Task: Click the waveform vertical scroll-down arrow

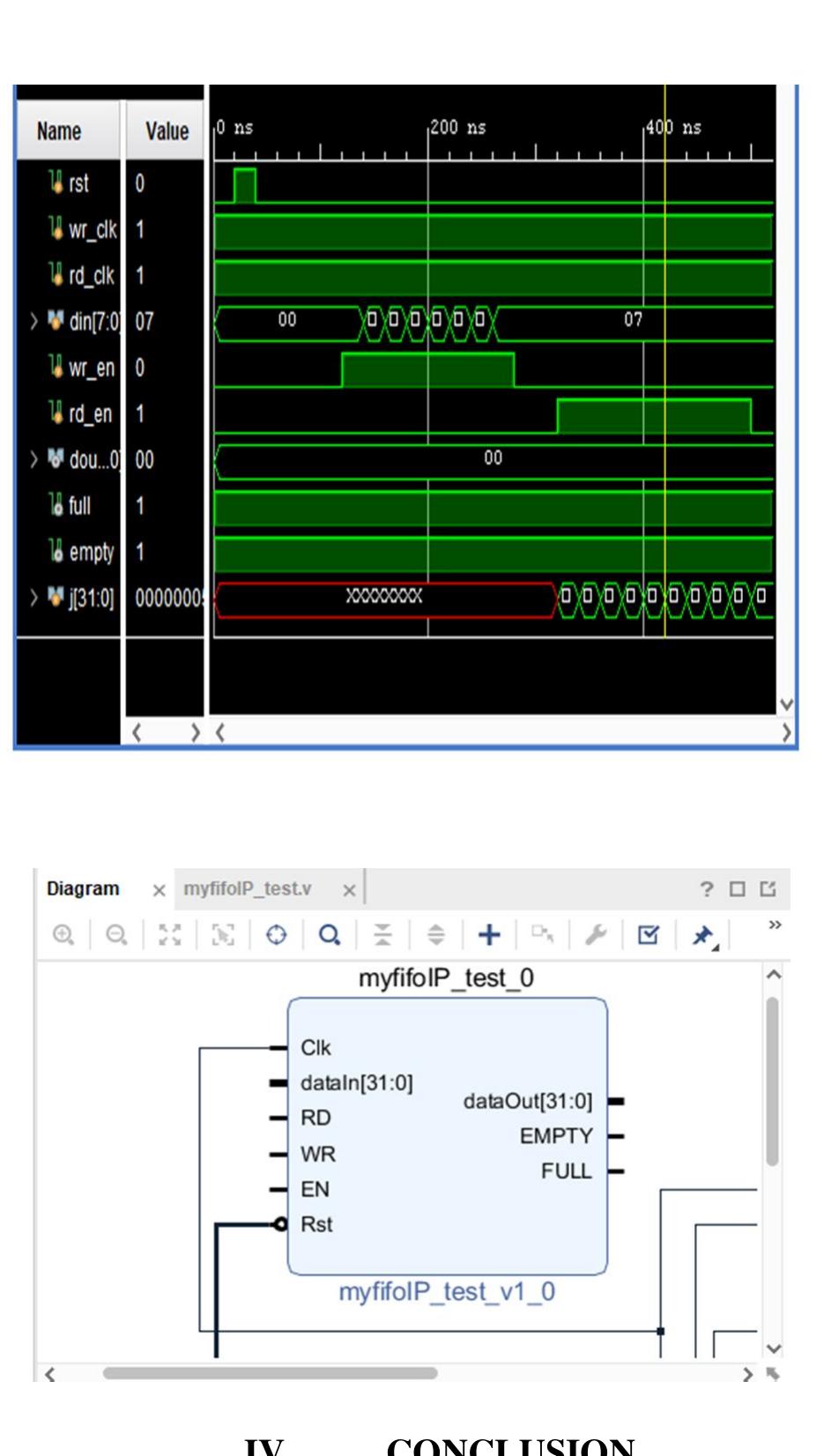Action: tap(786, 704)
